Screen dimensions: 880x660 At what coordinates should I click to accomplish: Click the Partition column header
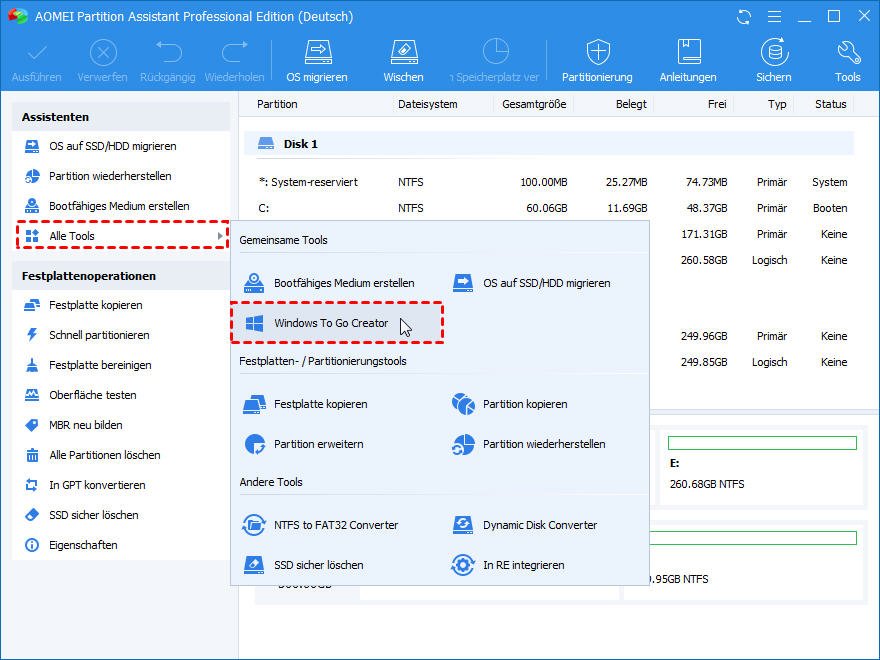click(x=277, y=104)
